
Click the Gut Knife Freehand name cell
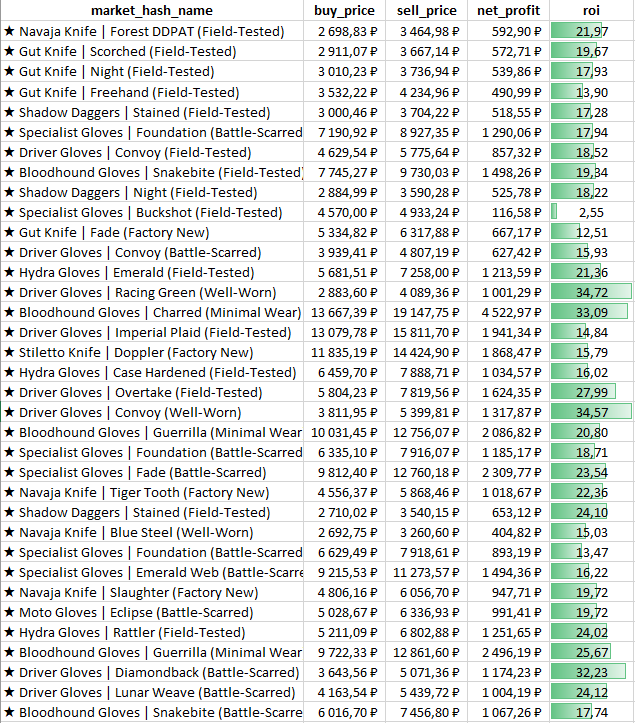coord(152,92)
